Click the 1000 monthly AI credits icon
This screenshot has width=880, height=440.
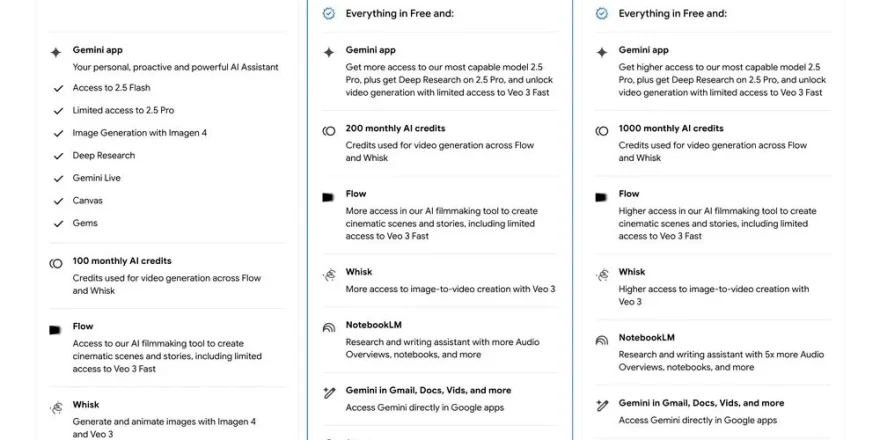click(601, 130)
